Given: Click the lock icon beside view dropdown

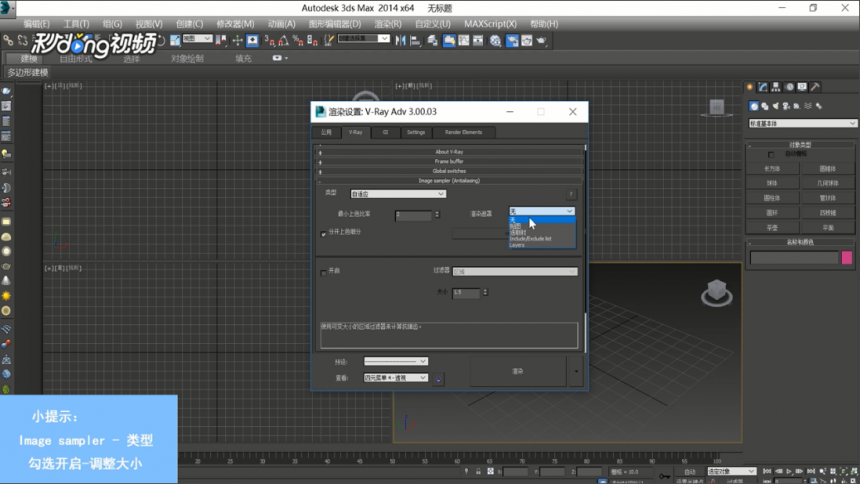Looking at the screenshot, I should [x=438, y=378].
